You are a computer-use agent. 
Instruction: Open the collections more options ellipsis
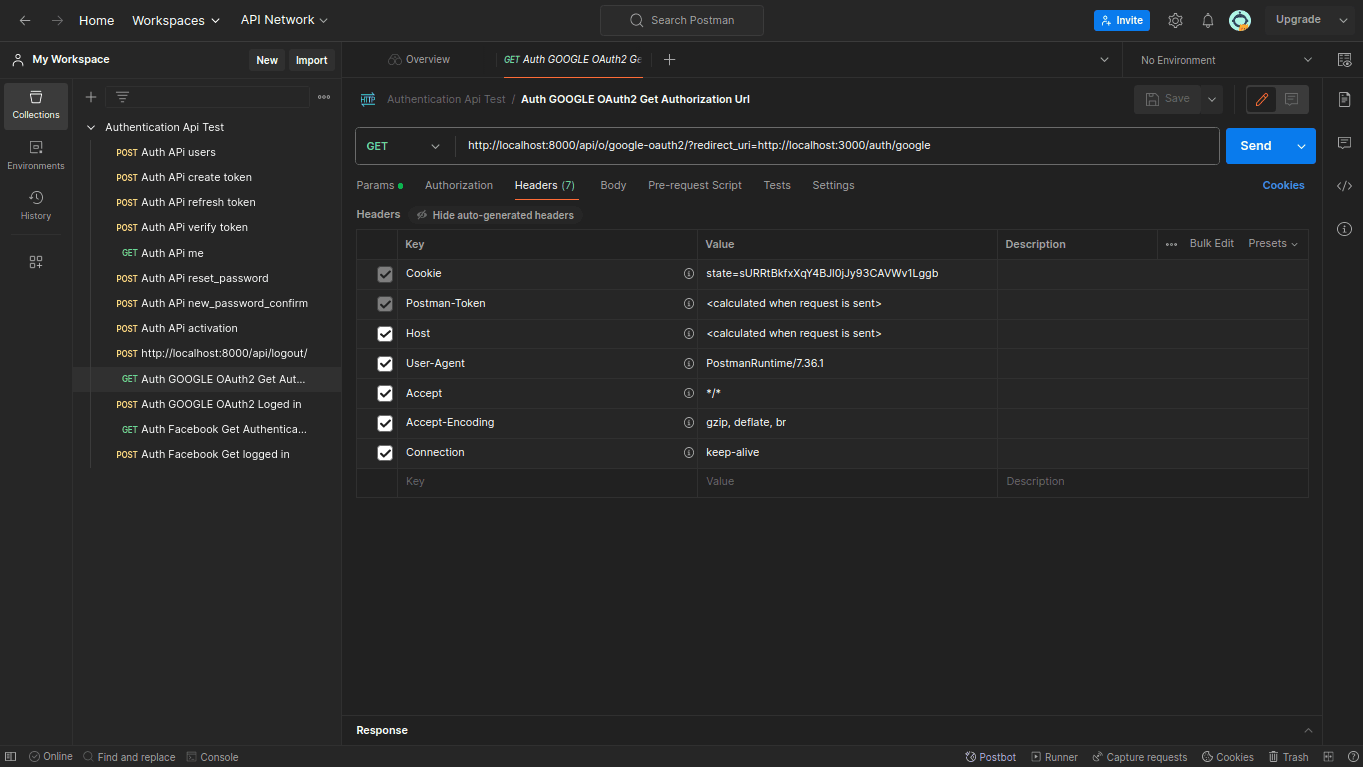[x=324, y=97]
